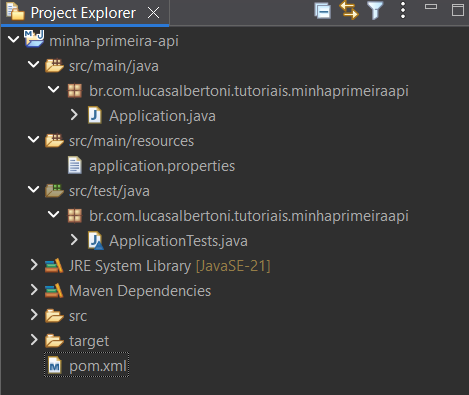Close the Project Explorer tab
Screen dimensions: 469x395
tap(153, 13)
